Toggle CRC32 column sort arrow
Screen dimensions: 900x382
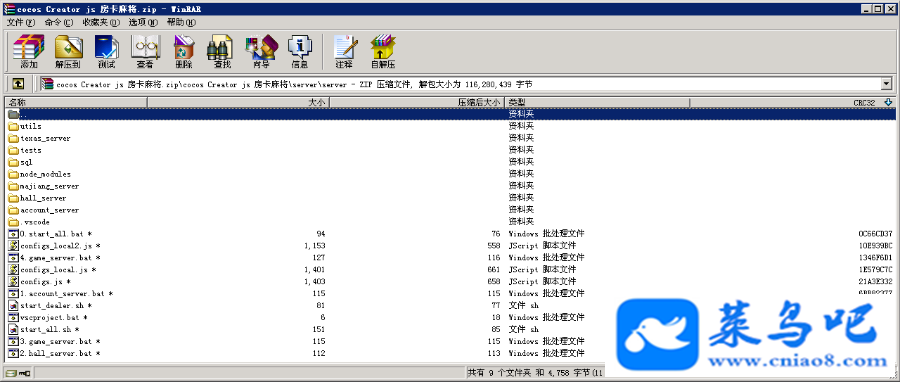(x=889, y=103)
